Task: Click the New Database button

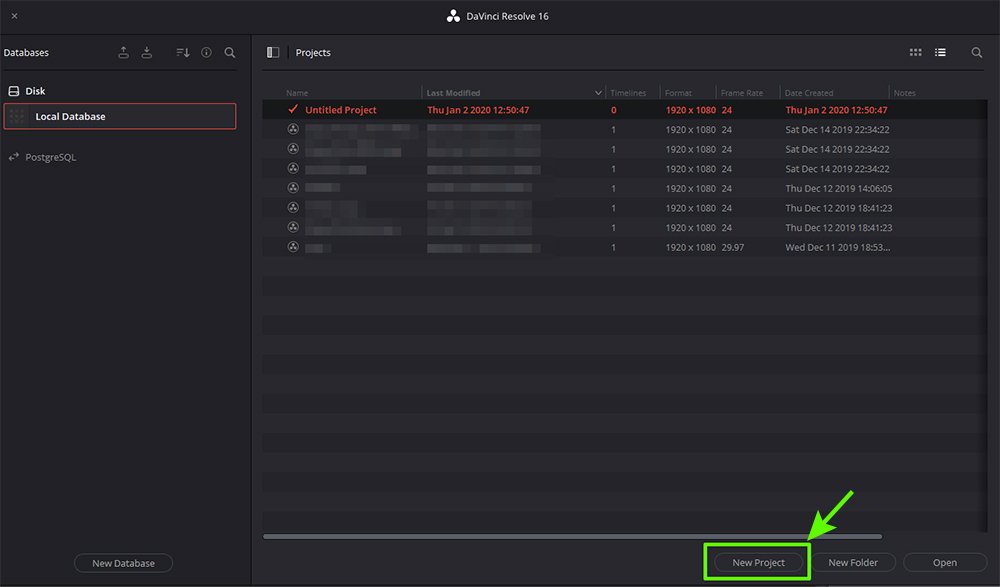Action: pos(123,563)
